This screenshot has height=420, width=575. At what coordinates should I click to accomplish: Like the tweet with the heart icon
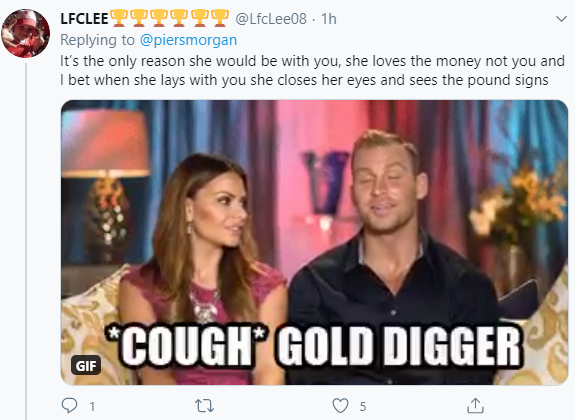coord(340,406)
